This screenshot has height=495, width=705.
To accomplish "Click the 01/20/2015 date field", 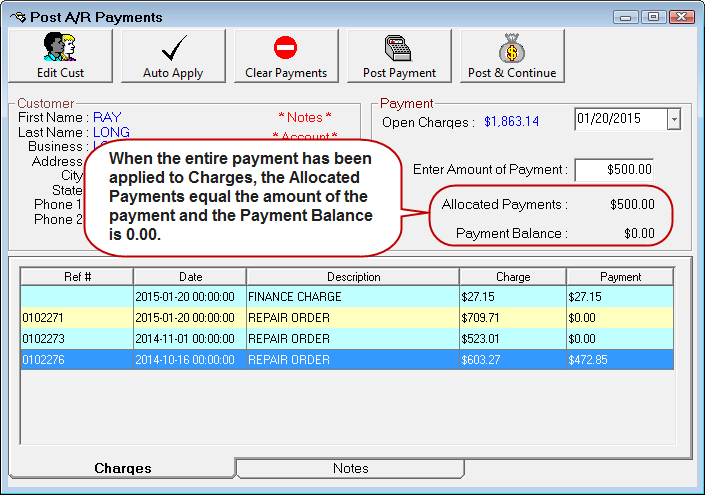I will pyautogui.click(x=620, y=120).
